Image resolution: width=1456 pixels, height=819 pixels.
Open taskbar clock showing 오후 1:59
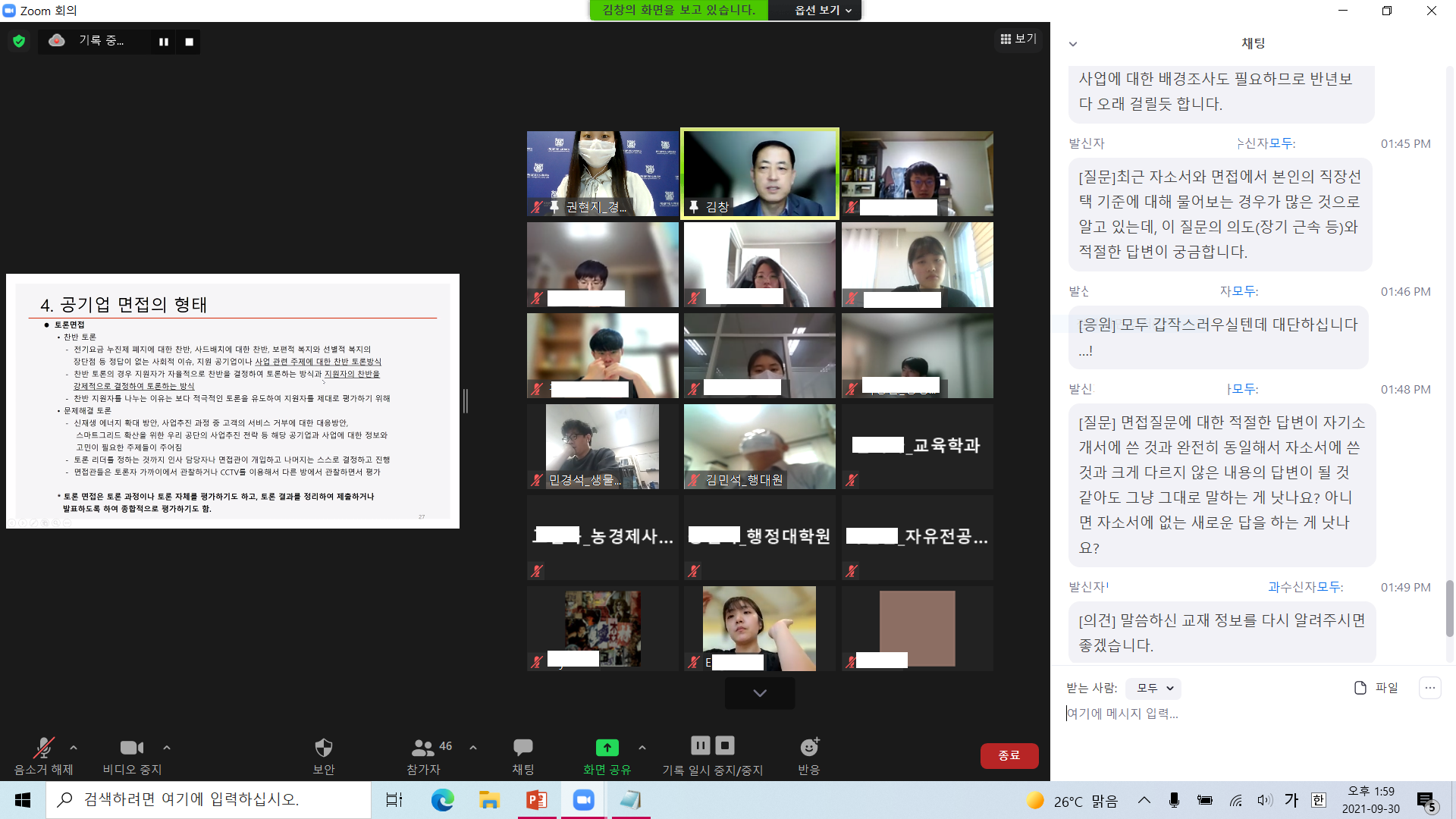click(1371, 800)
